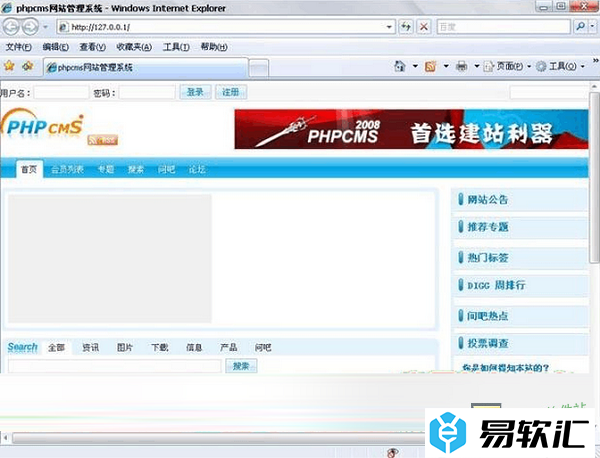Click the 网站公告 sidebar heading

[x=488, y=199]
